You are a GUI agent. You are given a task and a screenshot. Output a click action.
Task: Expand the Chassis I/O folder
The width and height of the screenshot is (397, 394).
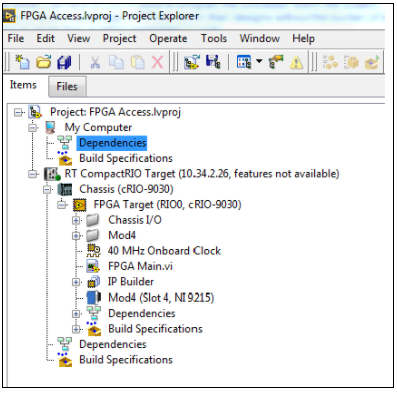click(76, 220)
